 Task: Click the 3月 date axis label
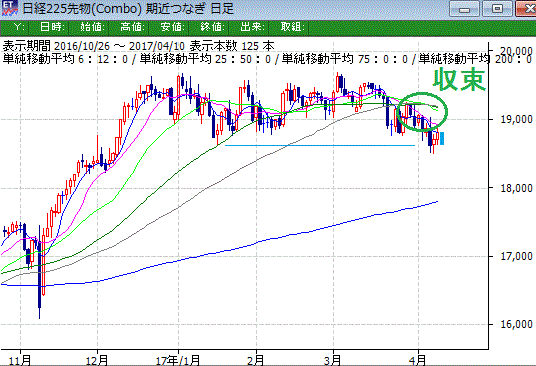[333, 360]
